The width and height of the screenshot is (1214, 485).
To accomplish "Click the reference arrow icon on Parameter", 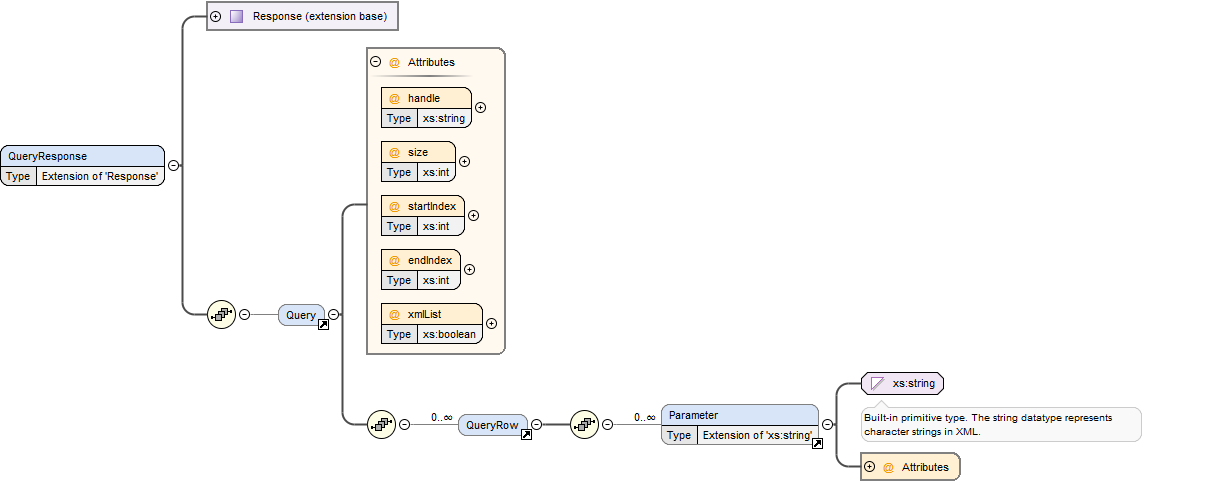I will point(817,444).
